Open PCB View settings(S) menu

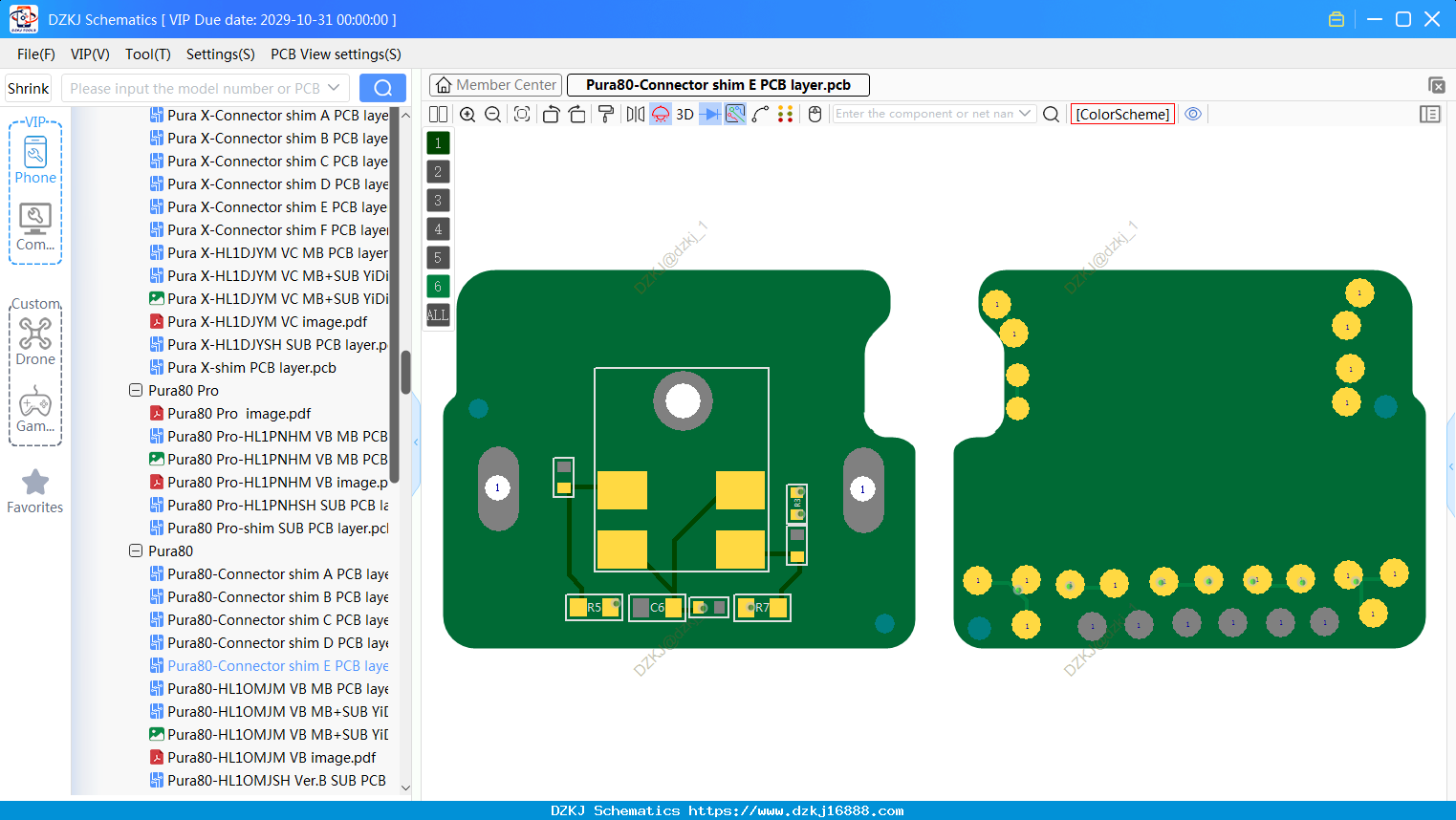click(x=336, y=54)
